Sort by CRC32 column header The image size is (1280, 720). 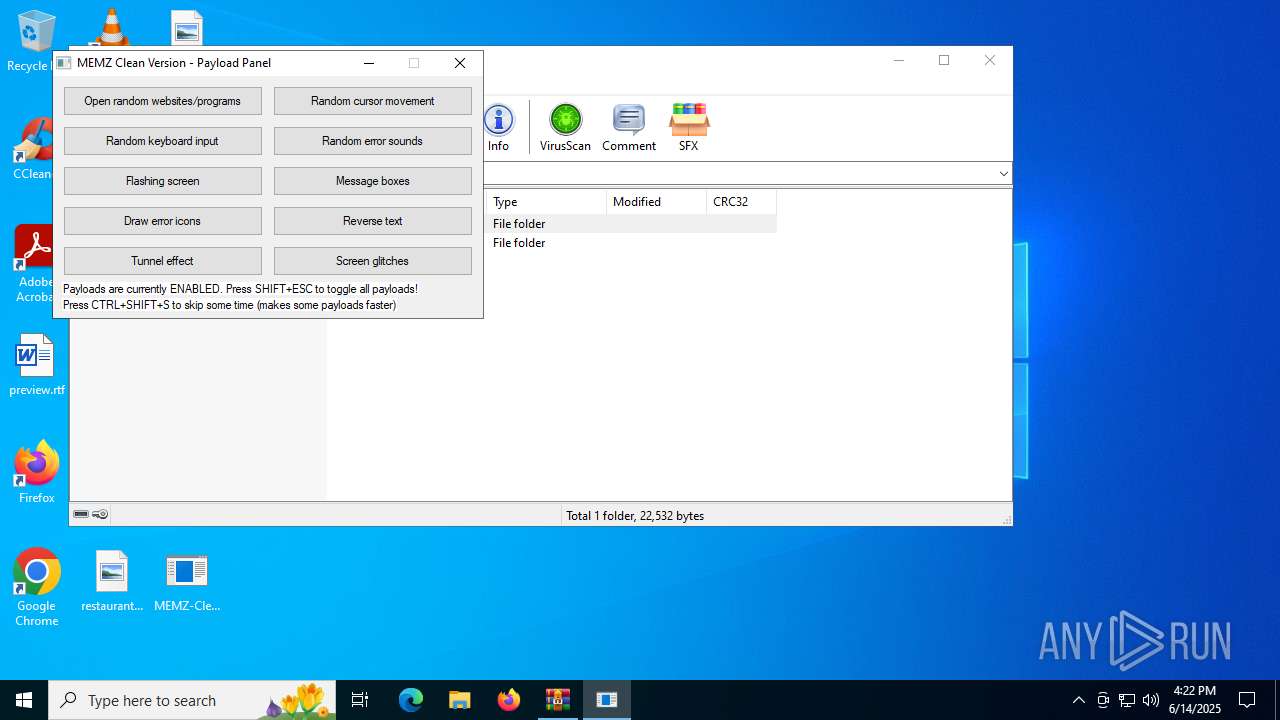point(741,202)
